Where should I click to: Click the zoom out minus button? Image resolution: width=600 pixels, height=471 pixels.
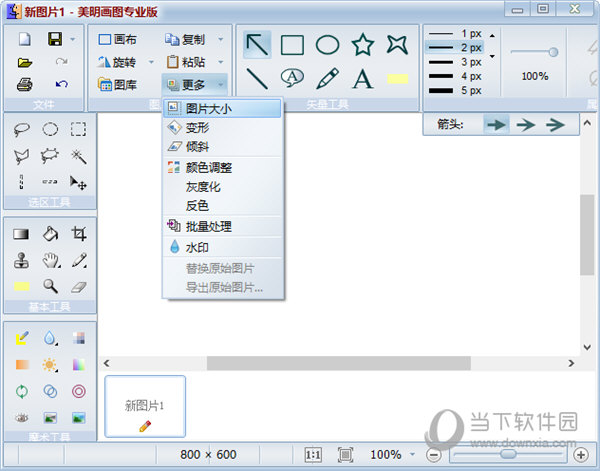pos(434,455)
